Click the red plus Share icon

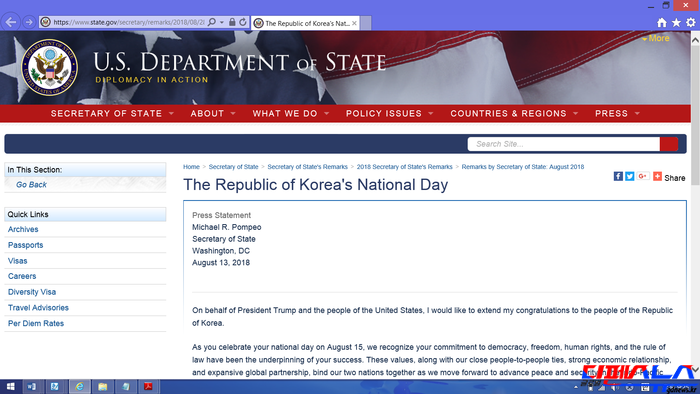[657, 176]
